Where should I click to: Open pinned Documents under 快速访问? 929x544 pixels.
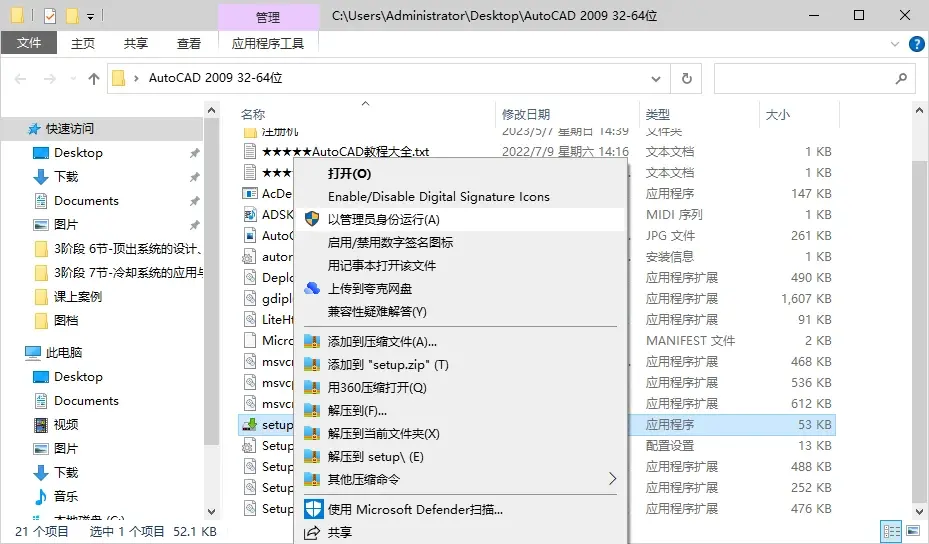[87, 201]
